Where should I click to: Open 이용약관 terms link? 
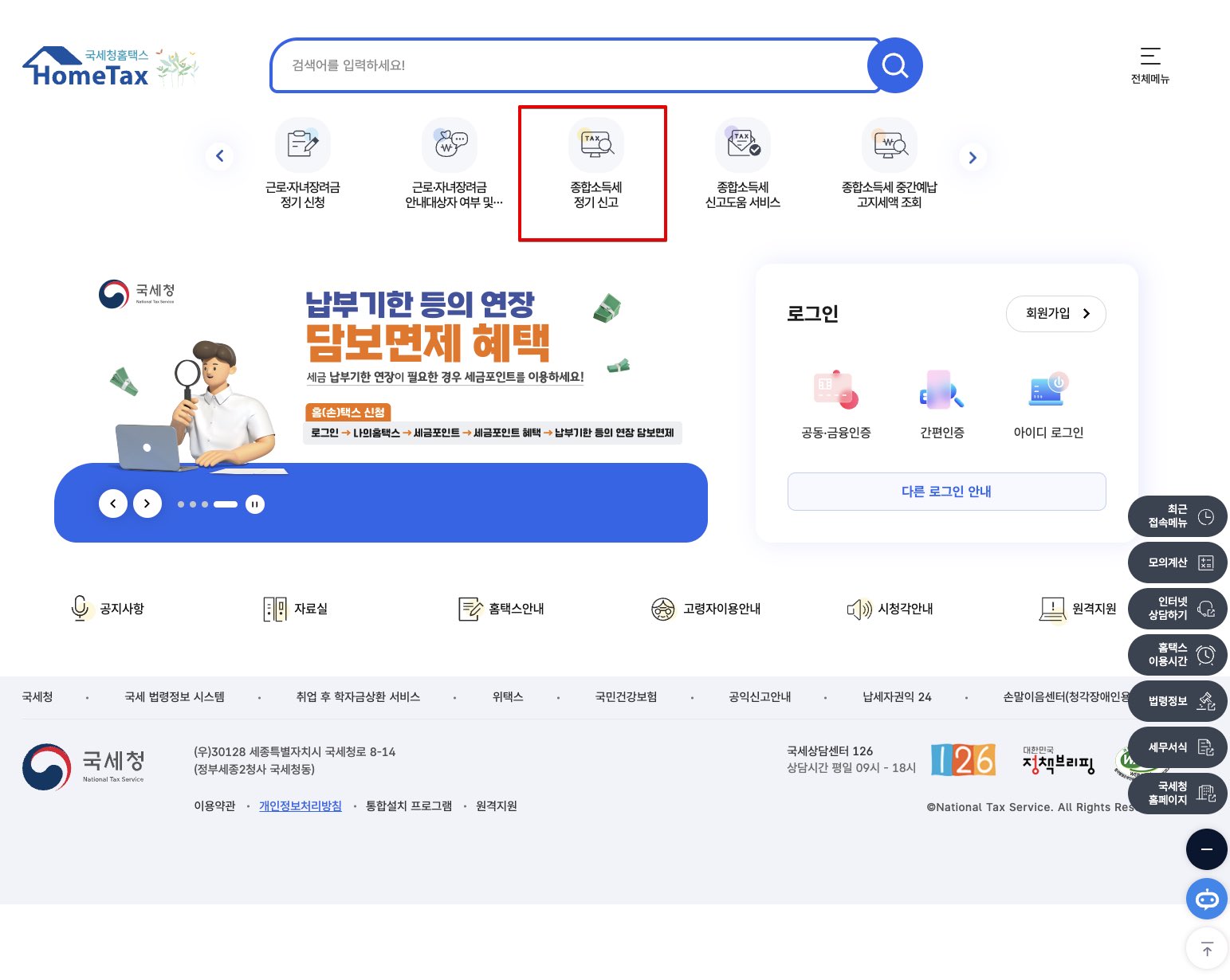tap(214, 806)
